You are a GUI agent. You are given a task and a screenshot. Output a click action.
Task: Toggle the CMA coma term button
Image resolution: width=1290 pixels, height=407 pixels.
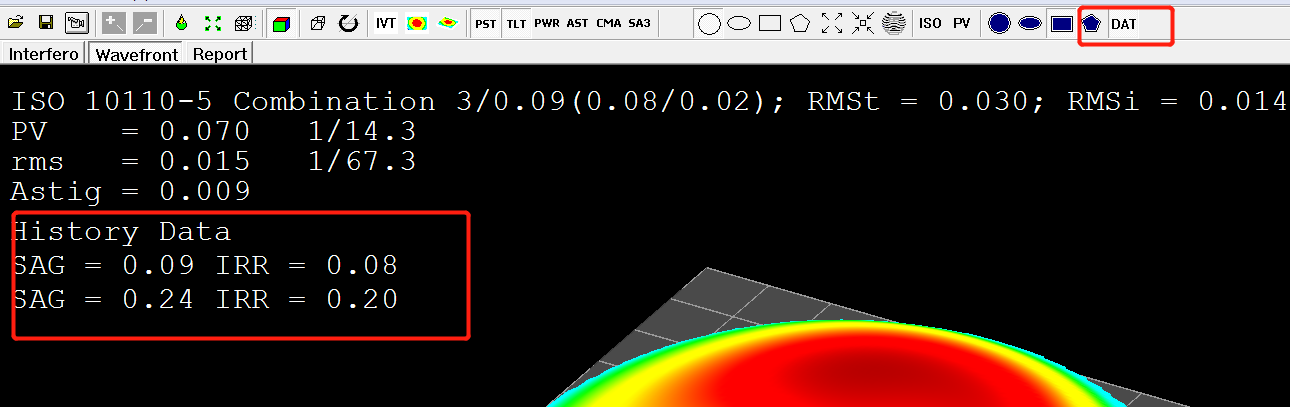coord(609,23)
